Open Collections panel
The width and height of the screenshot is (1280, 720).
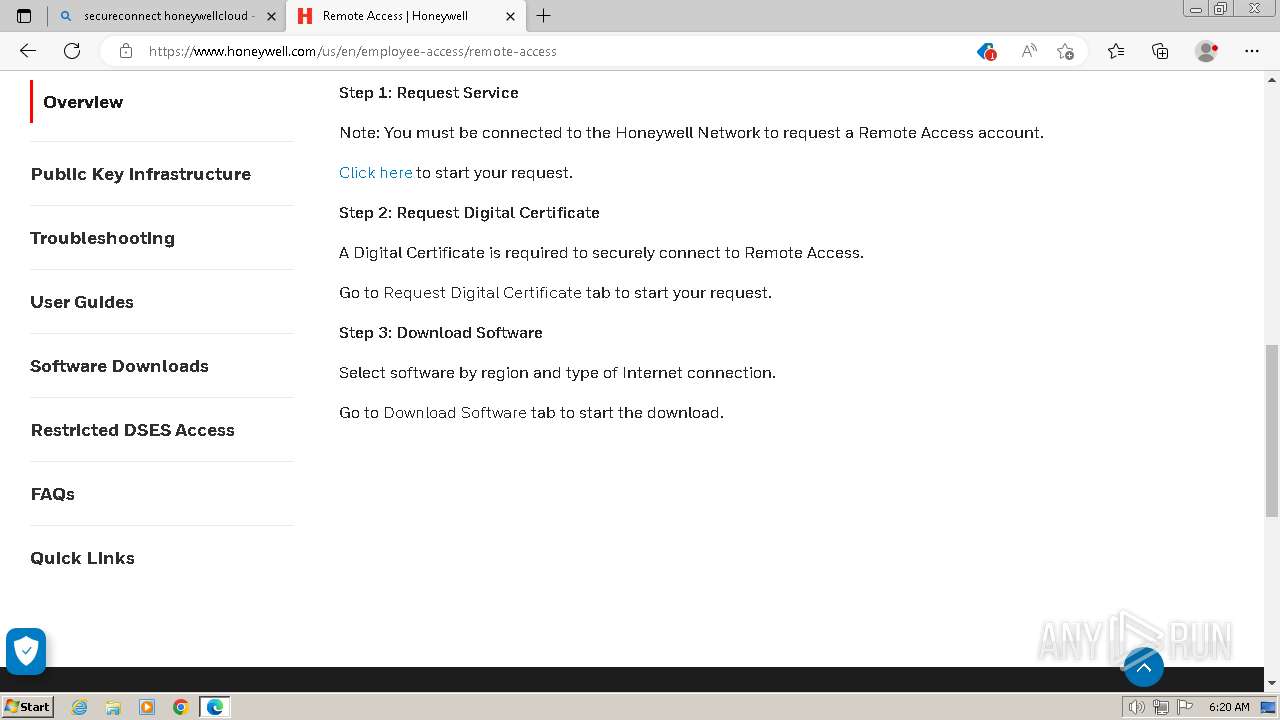click(1160, 51)
